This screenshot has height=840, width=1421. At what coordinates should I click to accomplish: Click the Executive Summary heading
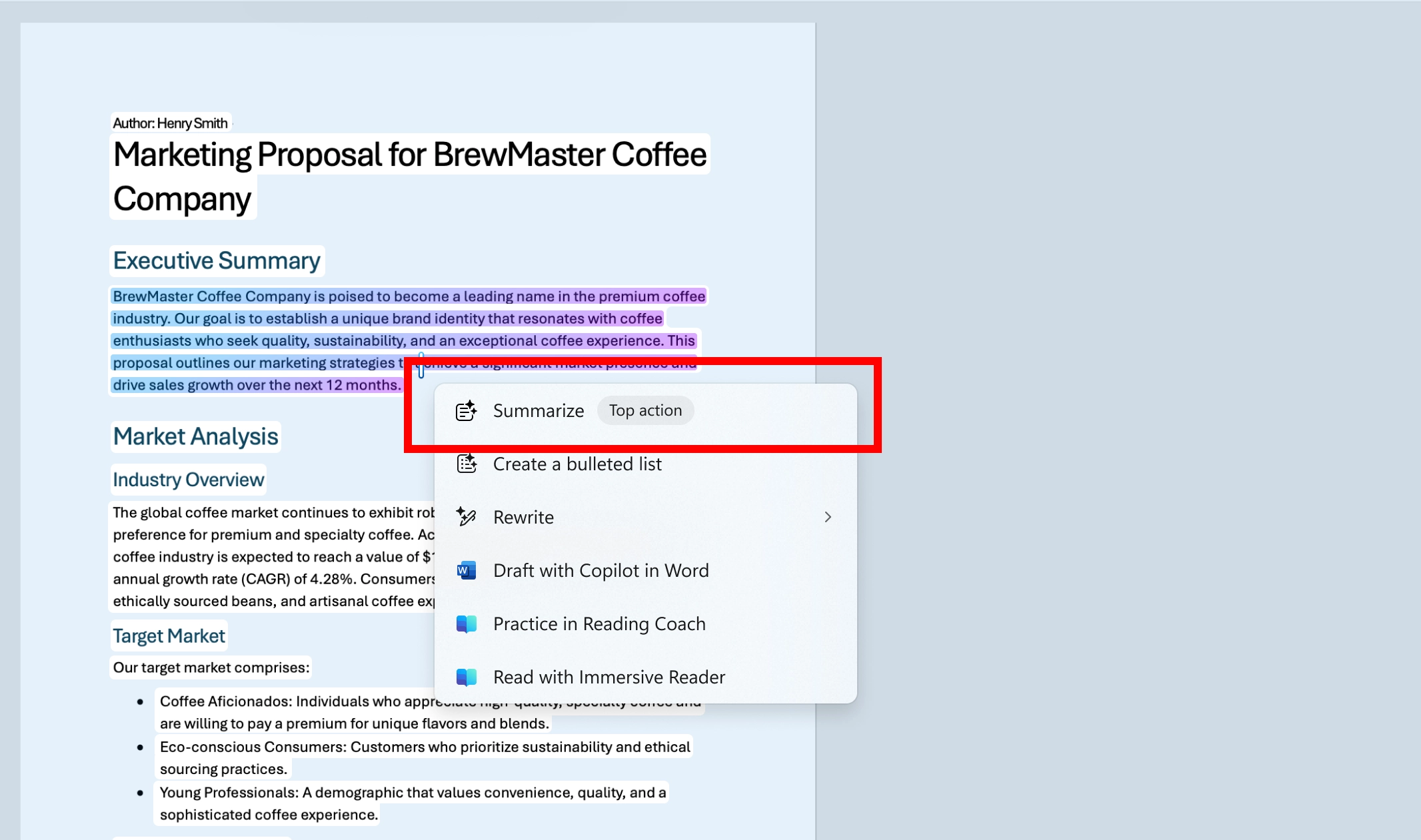pyautogui.click(x=217, y=260)
